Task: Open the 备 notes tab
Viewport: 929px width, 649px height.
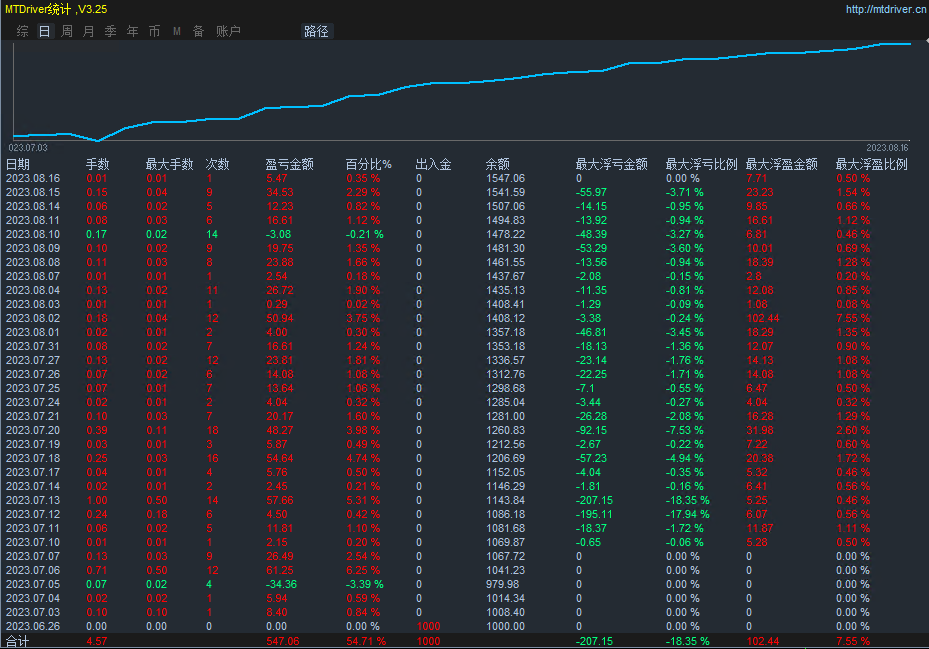Action: [x=198, y=31]
